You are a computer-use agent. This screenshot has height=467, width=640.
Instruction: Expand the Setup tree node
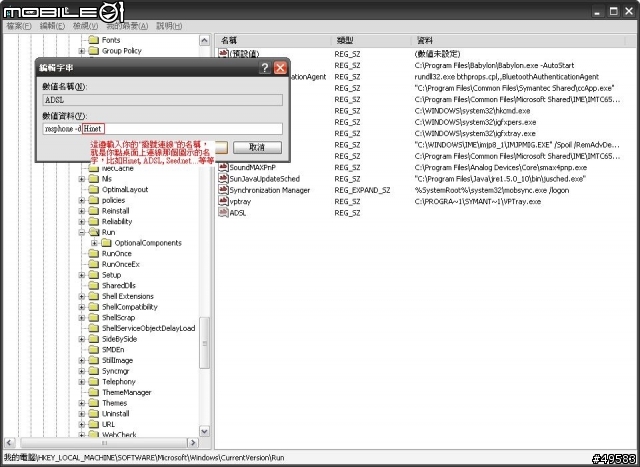[x=82, y=275]
